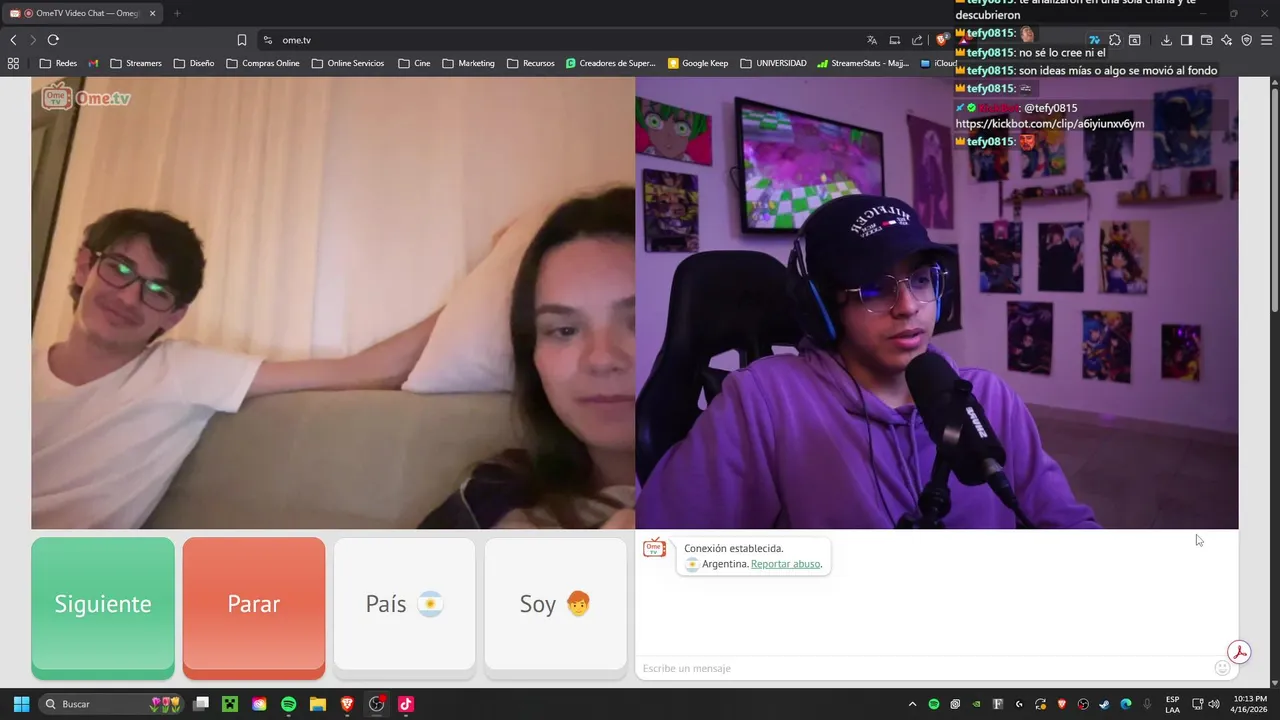1280x720 pixels.
Task: Click Spotify icon in system tray
Action: point(934,704)
